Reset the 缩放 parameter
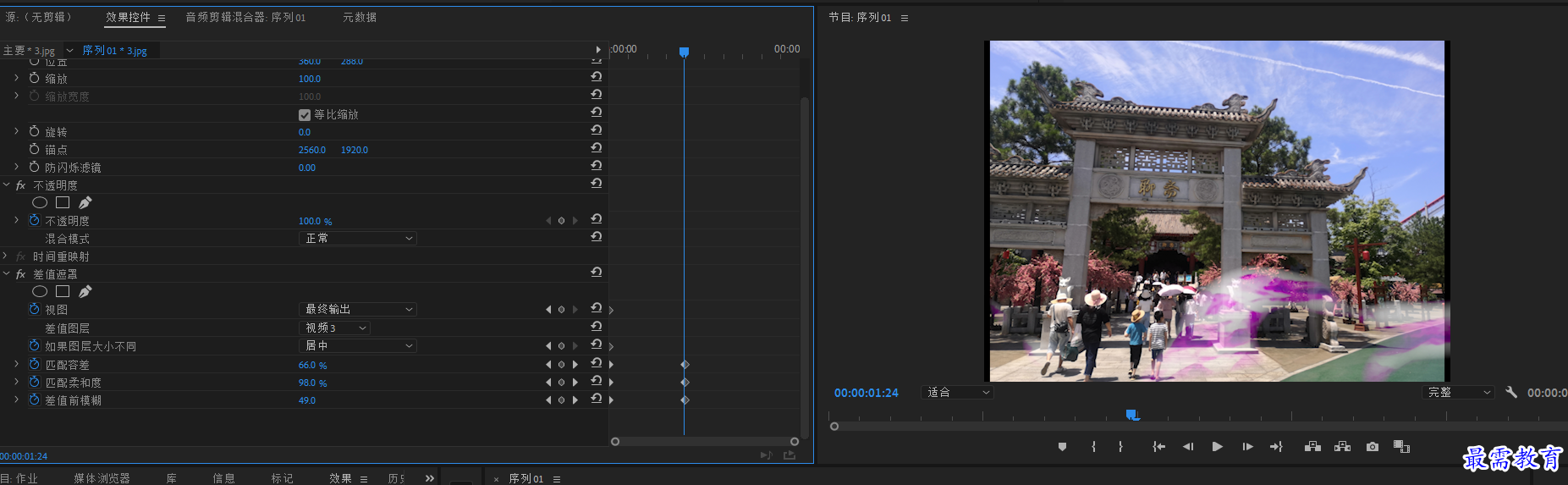 coord(596,76)
